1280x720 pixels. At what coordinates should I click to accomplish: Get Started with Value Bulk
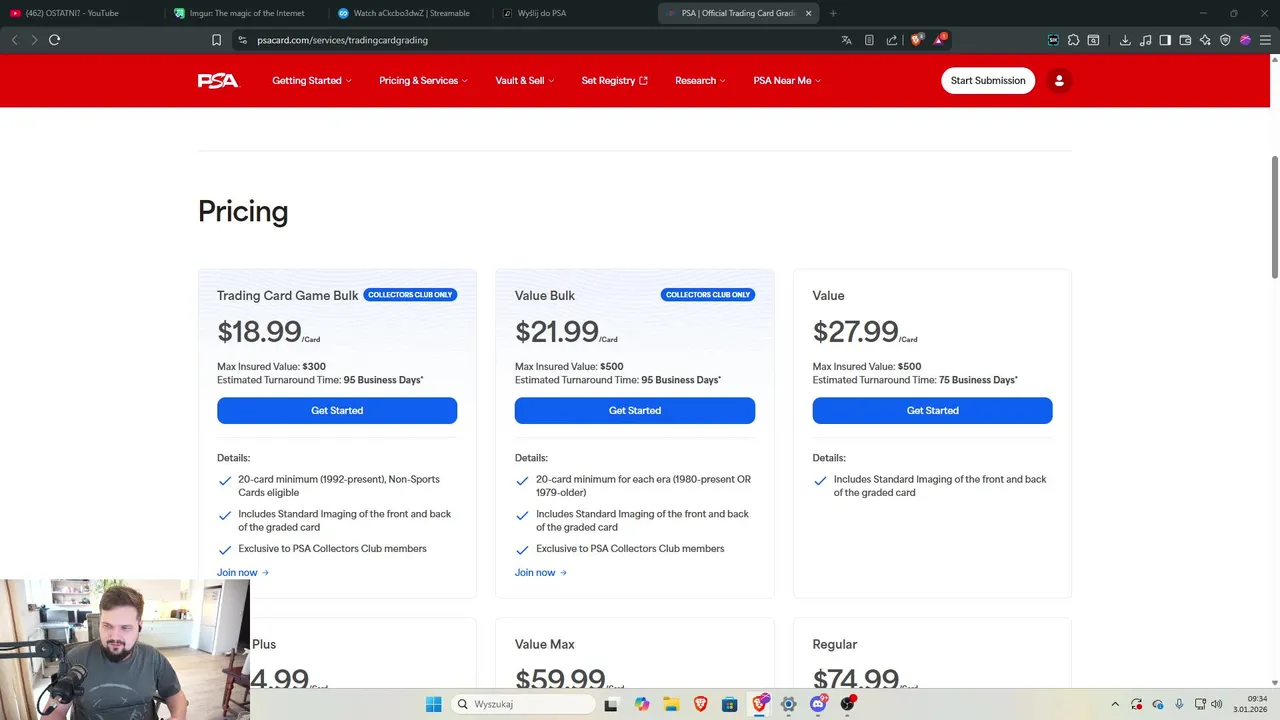pos(635,411)
